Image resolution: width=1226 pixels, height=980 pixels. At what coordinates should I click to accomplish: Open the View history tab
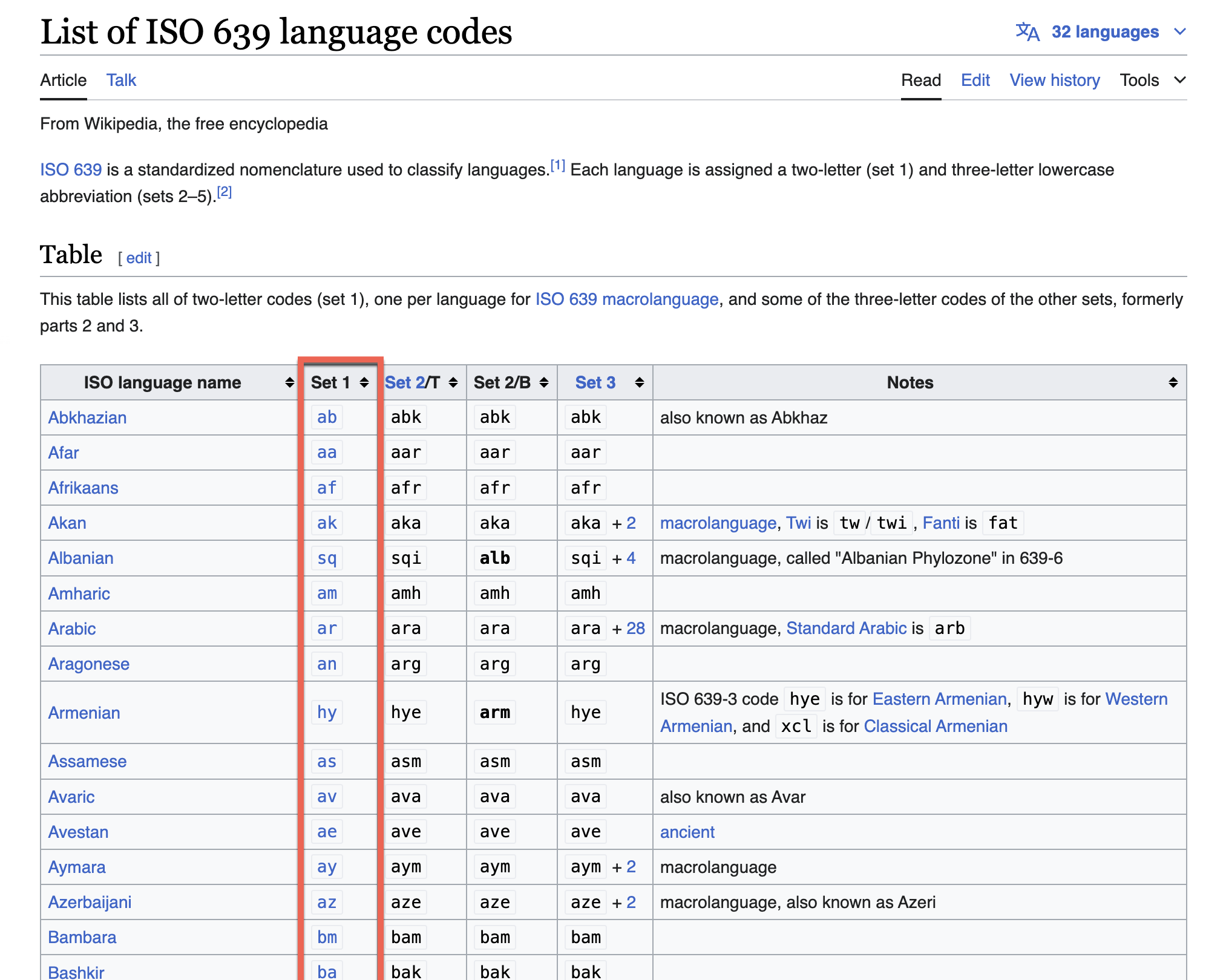(x=1054, y=80)
